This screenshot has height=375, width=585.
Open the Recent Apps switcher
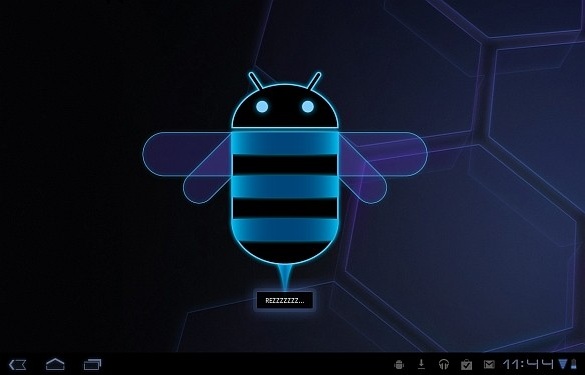click(92, 364)
